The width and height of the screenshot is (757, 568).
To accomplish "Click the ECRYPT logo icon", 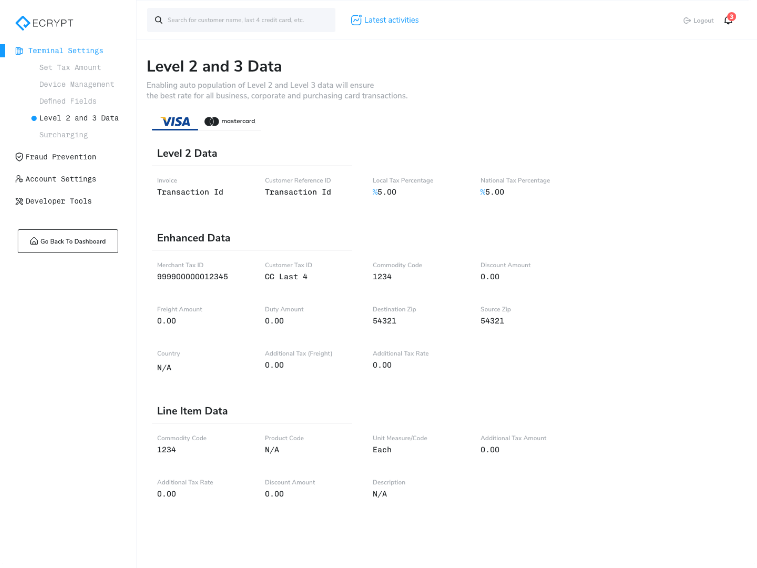I will click(x=23, y=22).
